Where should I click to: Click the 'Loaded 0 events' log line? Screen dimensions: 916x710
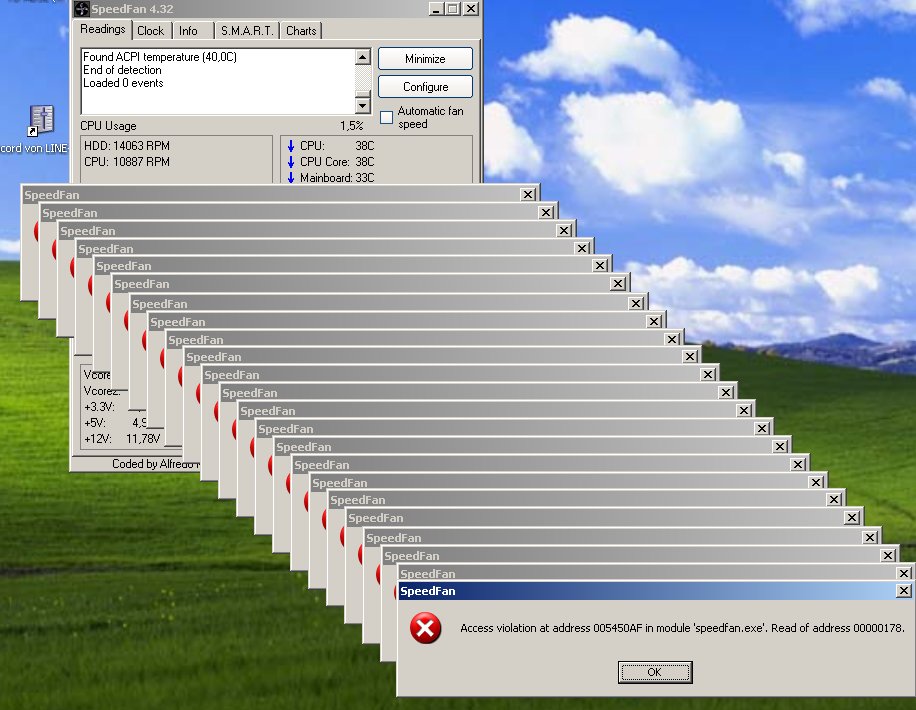click(x=123, y=82)
